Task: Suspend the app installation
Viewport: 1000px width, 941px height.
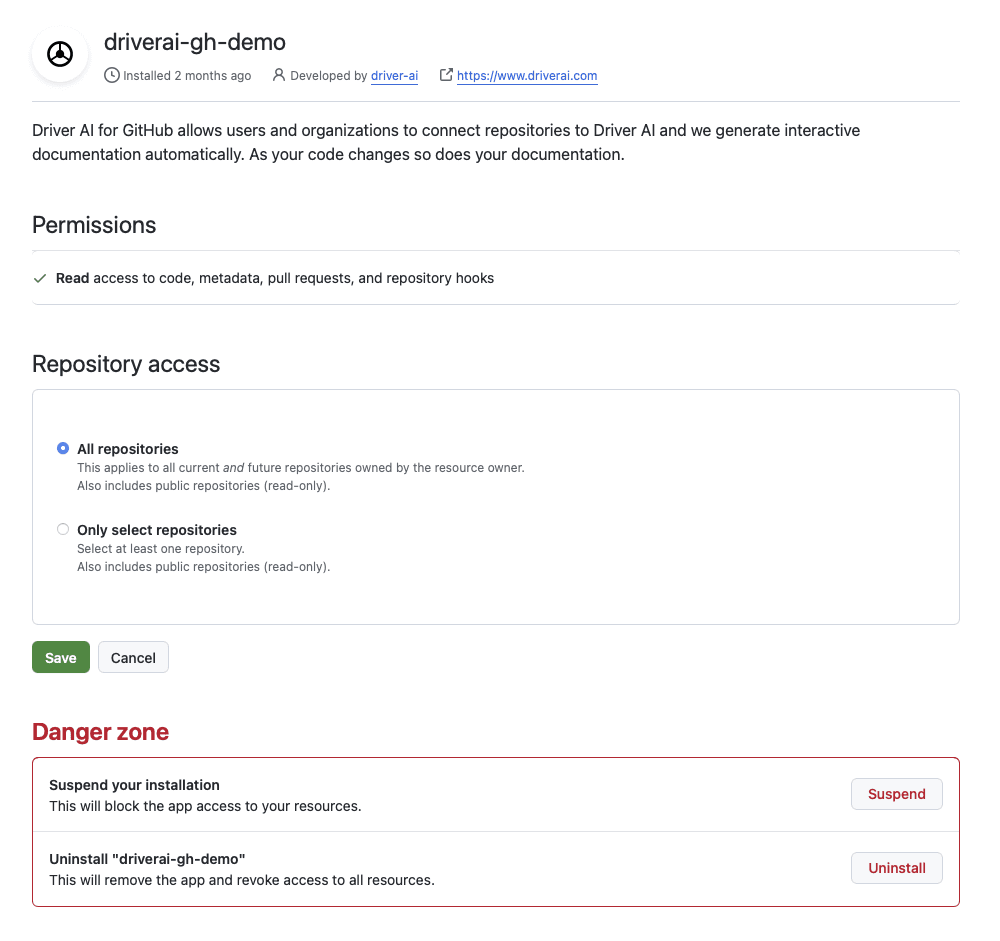Action: 896,794
